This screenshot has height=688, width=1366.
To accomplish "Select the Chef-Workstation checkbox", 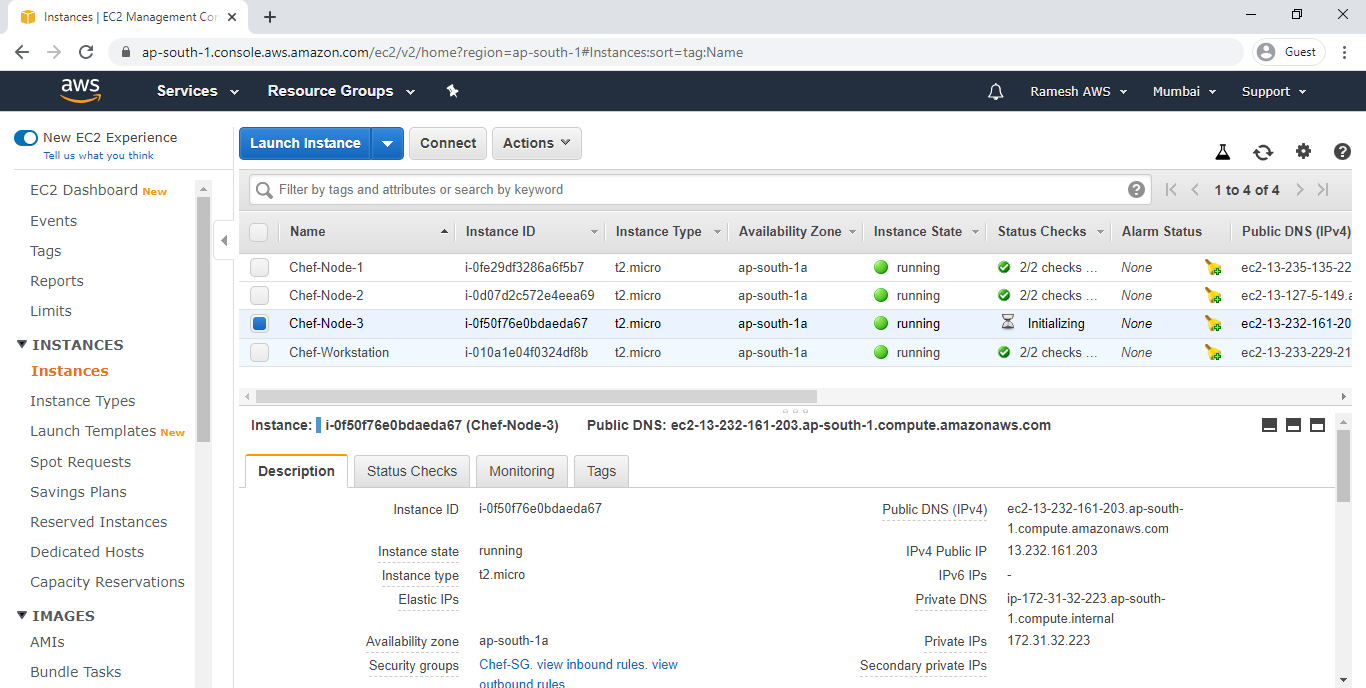I will point(259,353).
